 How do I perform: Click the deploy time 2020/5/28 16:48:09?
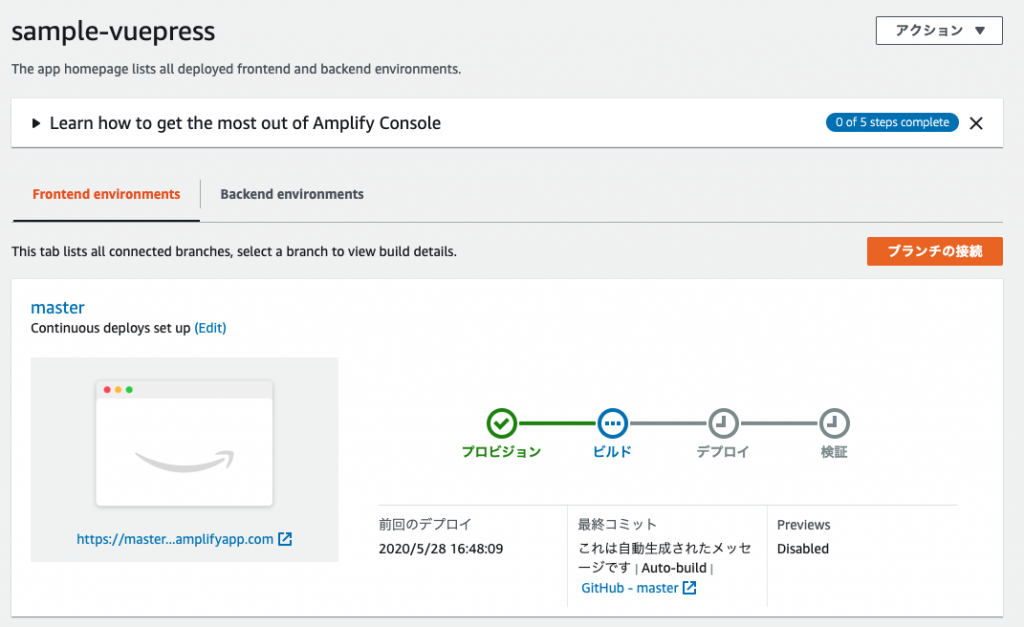coord(441,549)
